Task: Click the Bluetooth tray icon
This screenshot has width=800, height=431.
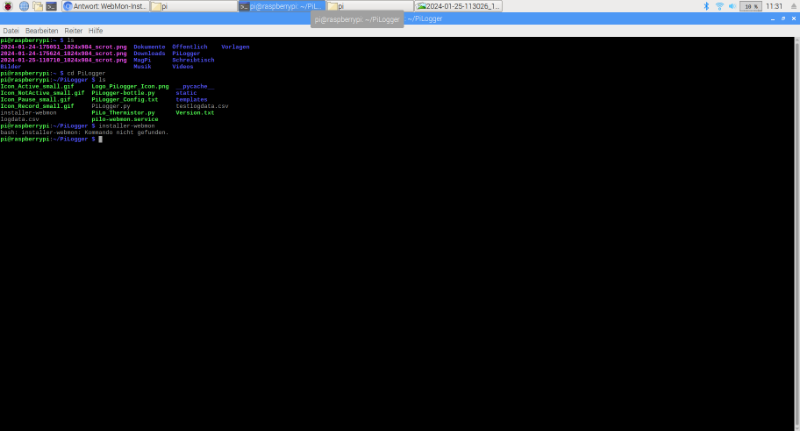Action: 705,6
